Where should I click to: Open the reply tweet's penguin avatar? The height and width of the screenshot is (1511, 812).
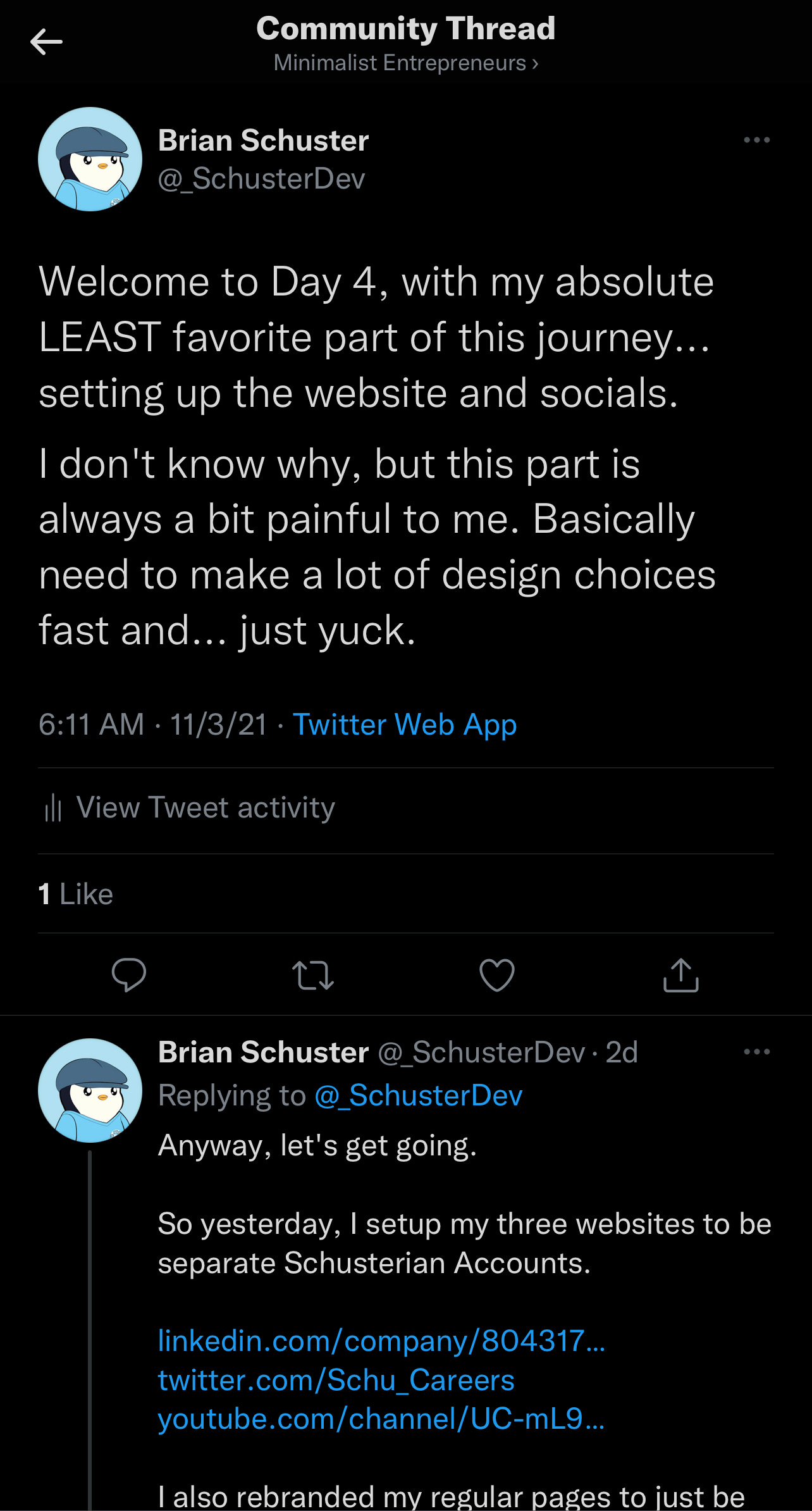[90, 1090]
